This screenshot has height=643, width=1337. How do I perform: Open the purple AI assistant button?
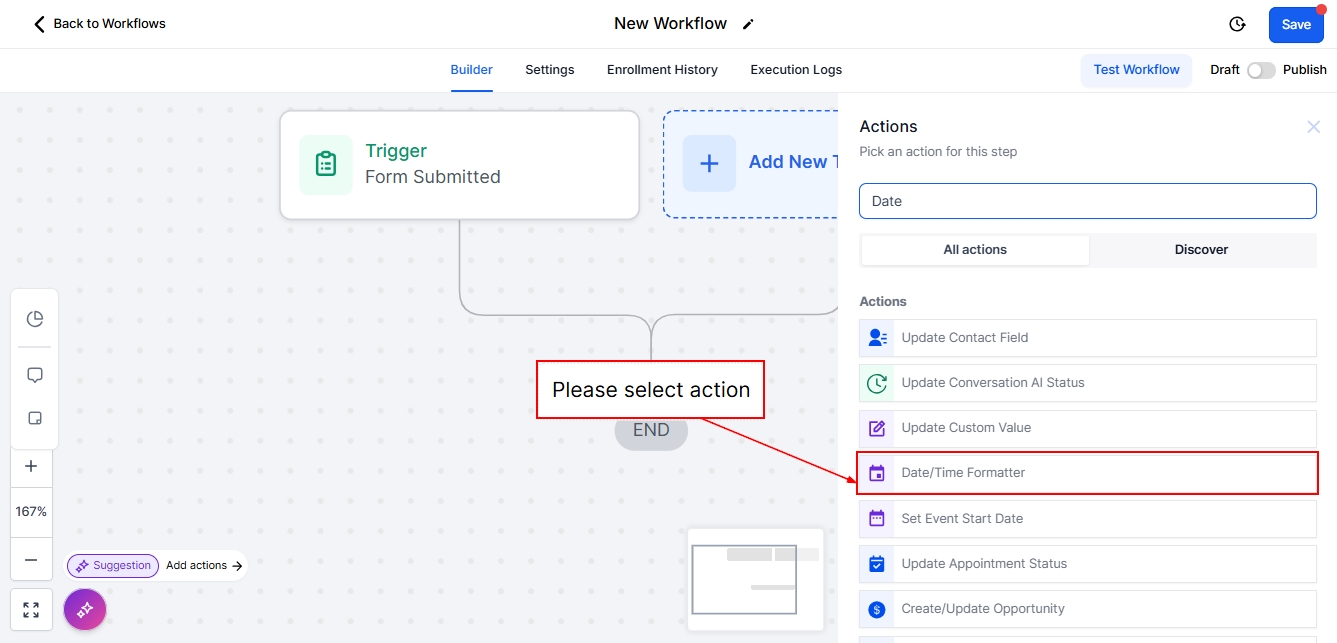pos(85,608)
